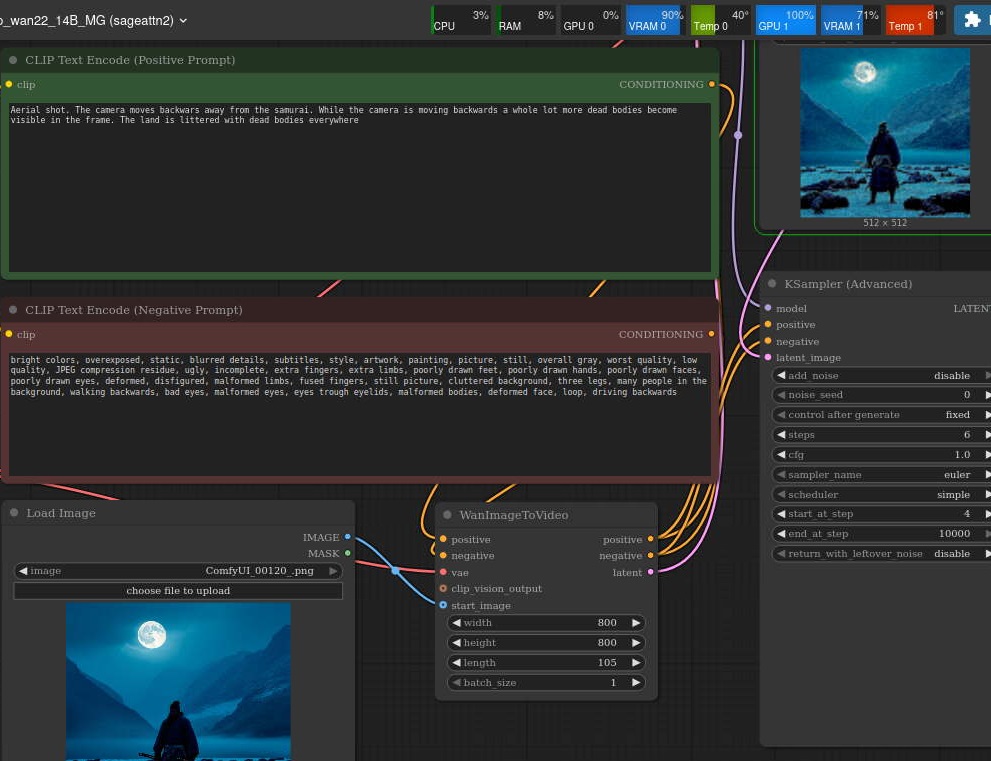Click the puzzle piece extensions icon

point(971,20)
